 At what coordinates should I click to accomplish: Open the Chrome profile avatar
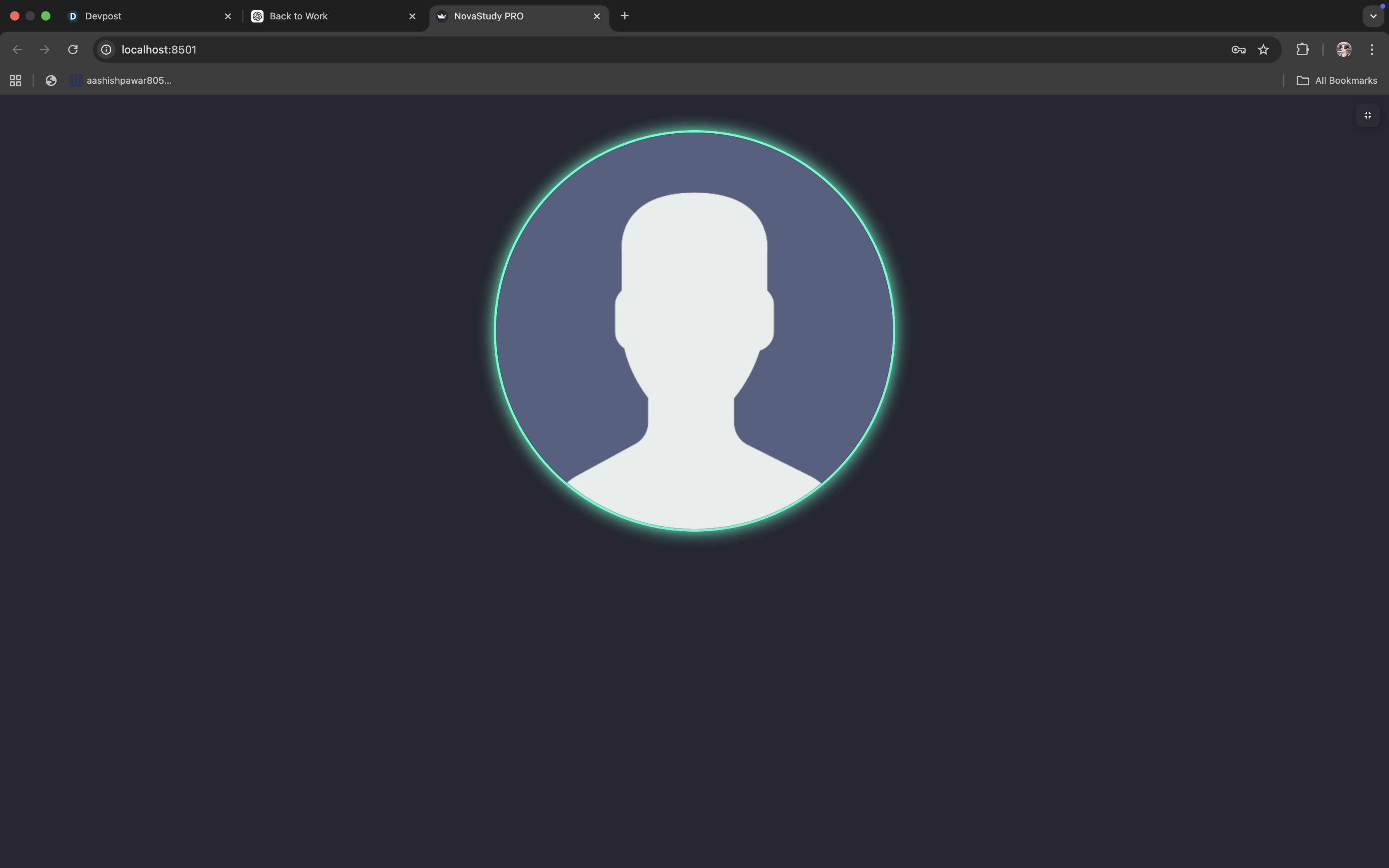point(1343,50)
